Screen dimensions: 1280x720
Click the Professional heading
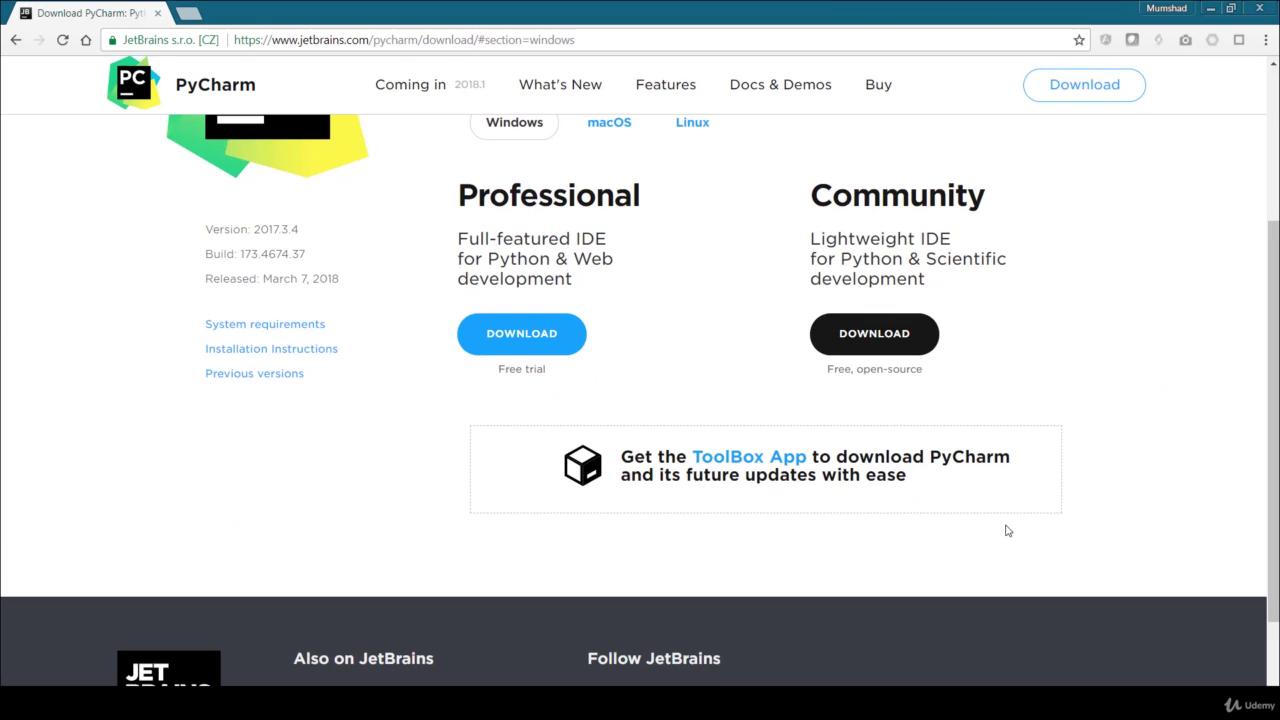pos(549,196)
